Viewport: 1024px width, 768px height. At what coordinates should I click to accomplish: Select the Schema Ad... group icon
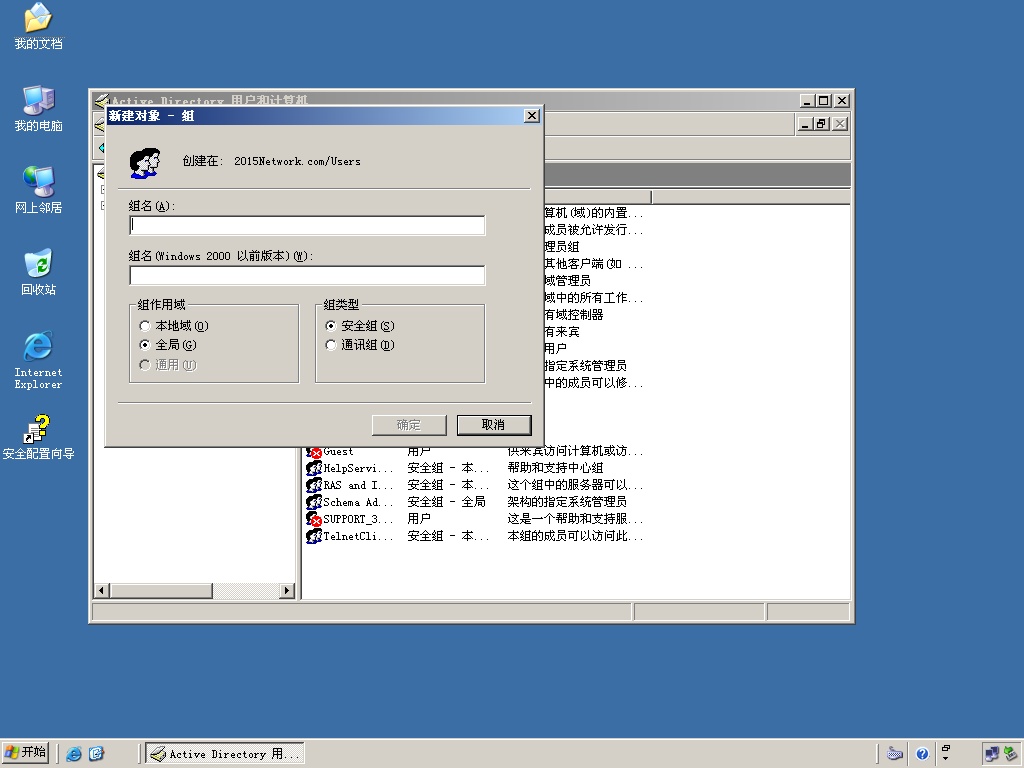pyautogui.click(x=314, y=502)
